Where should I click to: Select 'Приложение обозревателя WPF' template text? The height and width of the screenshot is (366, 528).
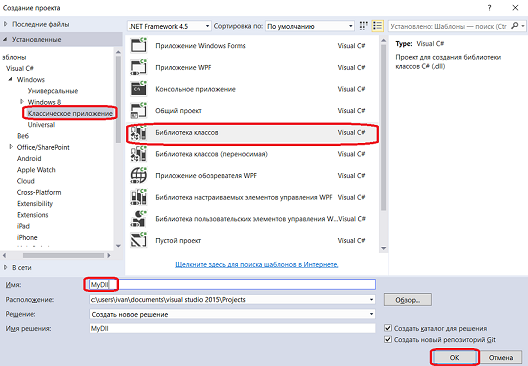point(206,175)
